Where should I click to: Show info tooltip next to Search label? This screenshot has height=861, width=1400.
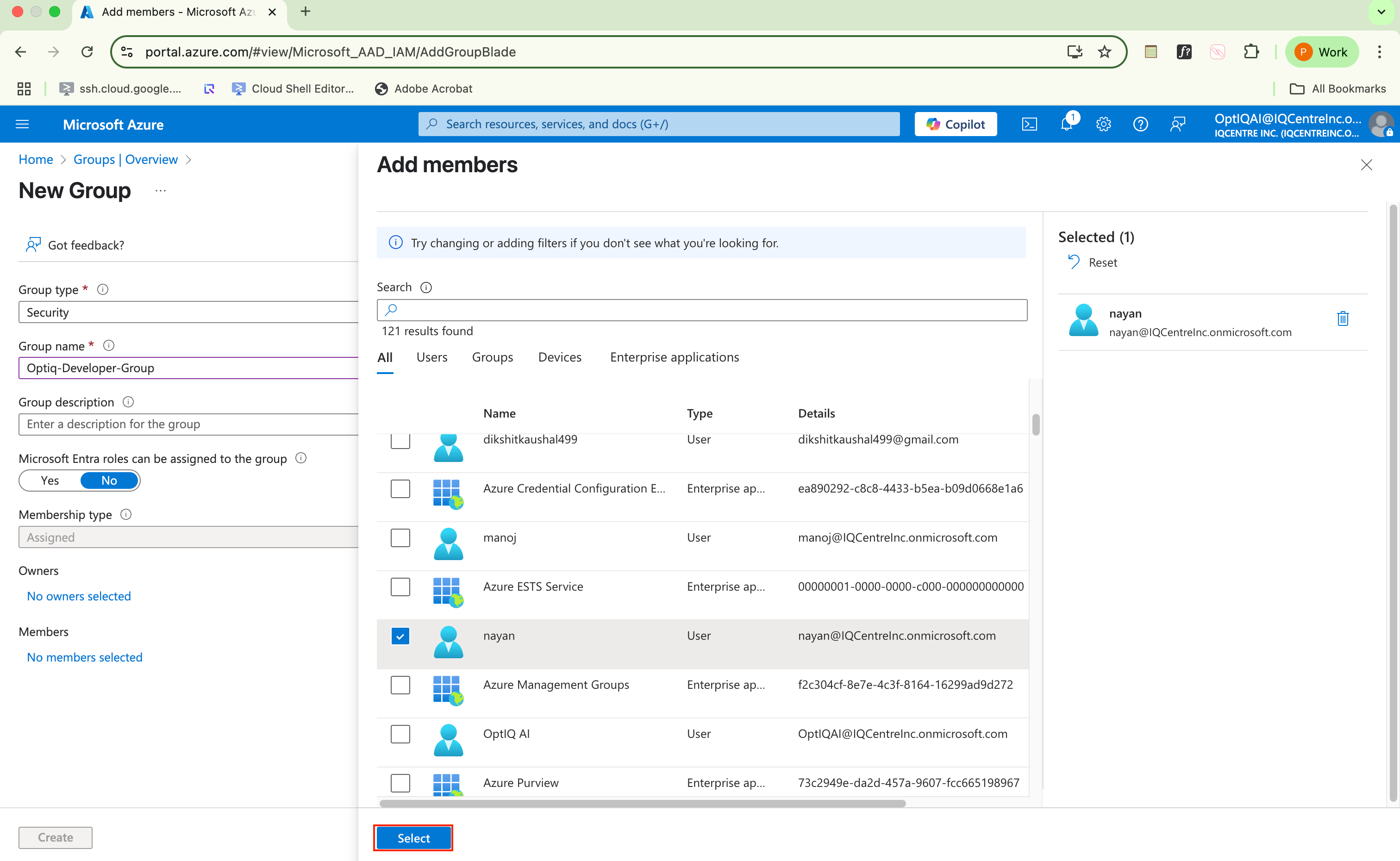(x=426, y=287)
